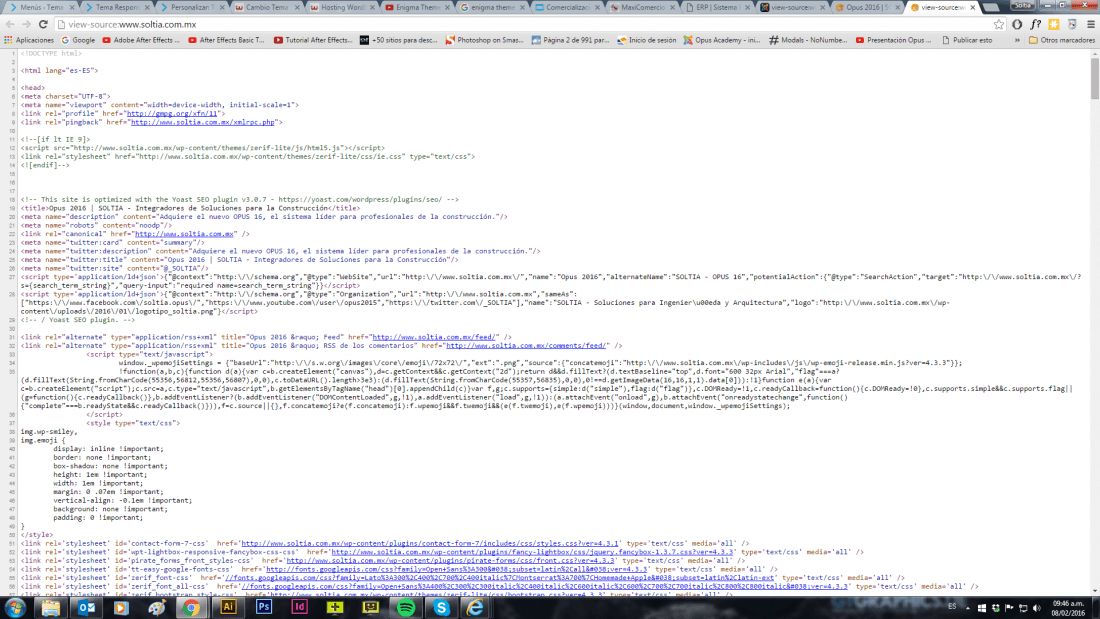Viewport: 1100px width, 619px height.
Task: Click the paint palette taskbar icon
Action: click(x=156, y=607)
